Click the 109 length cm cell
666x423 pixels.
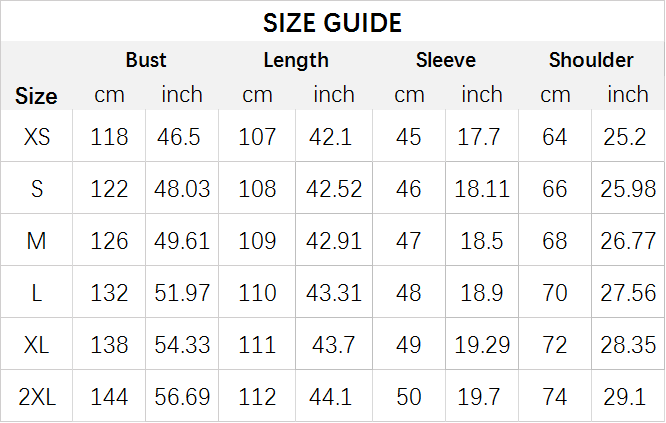(257, 241)
